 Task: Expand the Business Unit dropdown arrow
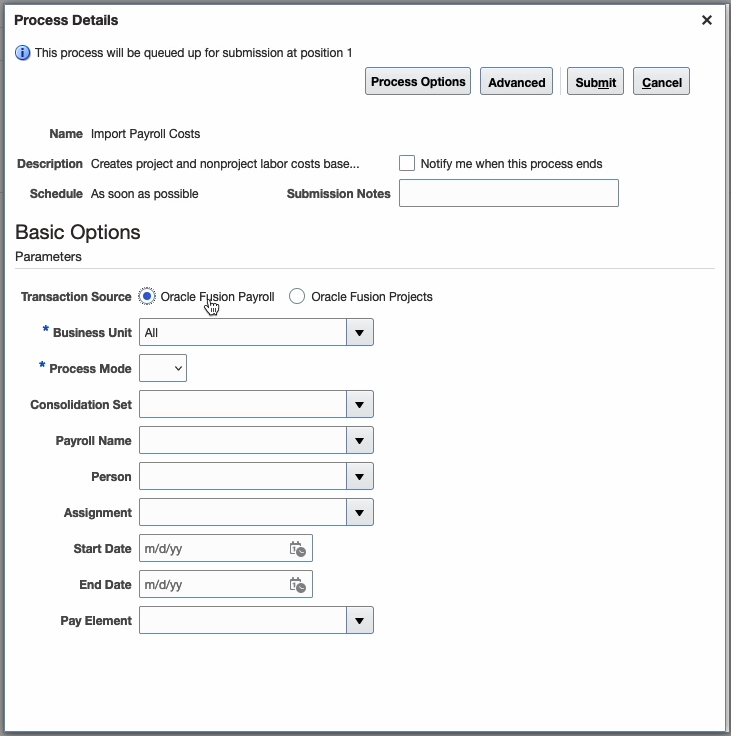360,332
